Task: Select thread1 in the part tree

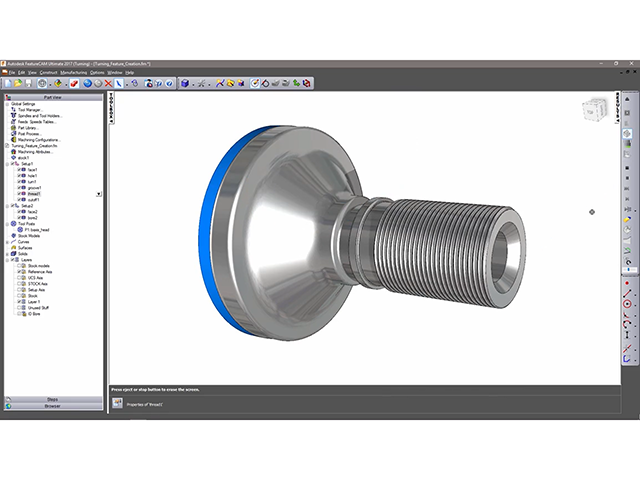Action: click(34, 193)
